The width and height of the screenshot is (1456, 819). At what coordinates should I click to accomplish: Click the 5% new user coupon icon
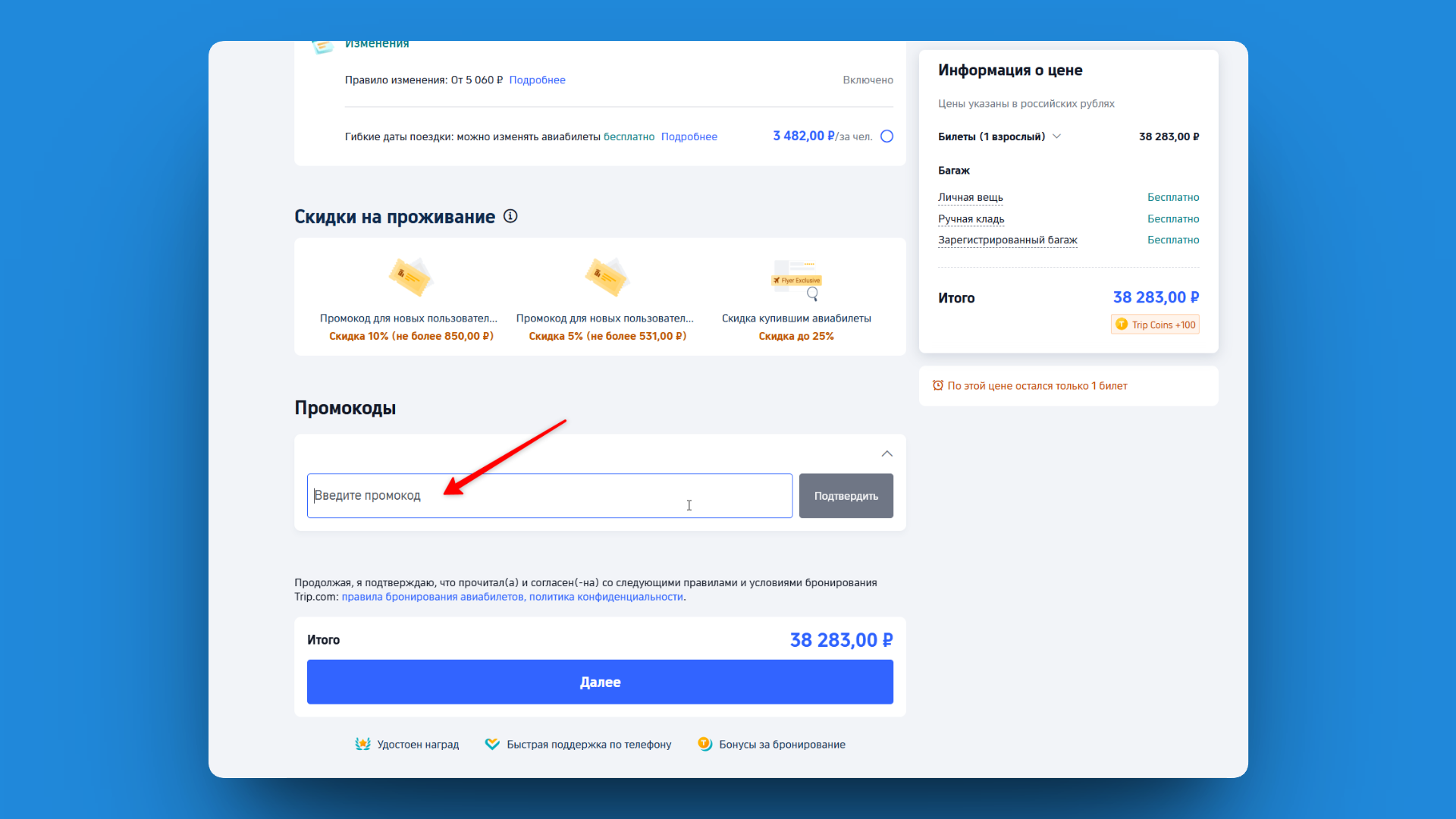click(x=607, y=277)
